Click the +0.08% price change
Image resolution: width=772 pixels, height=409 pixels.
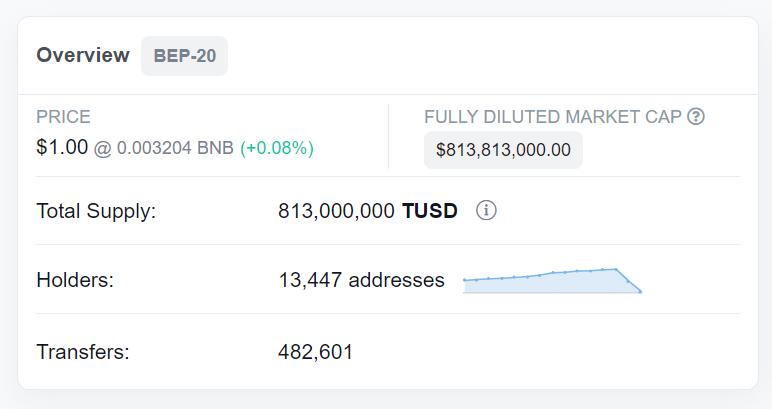click(277, 148)
